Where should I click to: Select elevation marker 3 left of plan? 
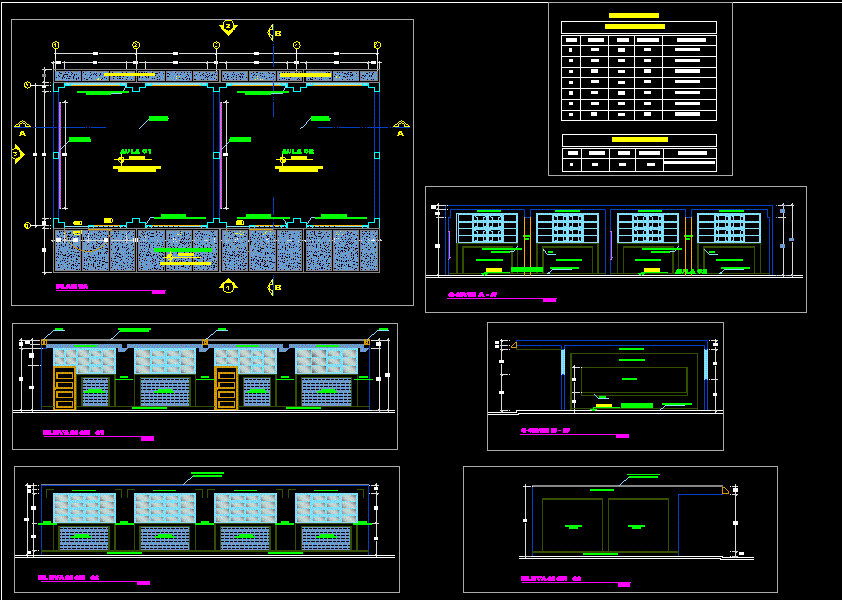point(18,155)
